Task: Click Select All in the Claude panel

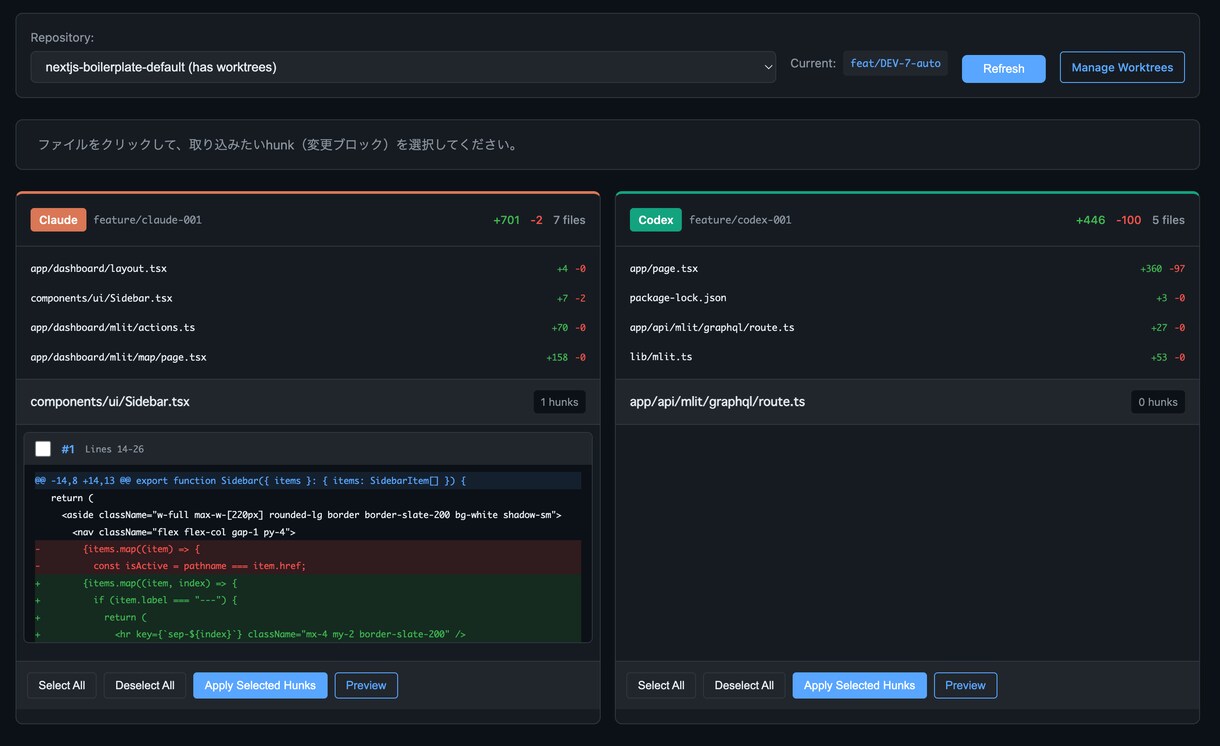Action: (62, 685)
